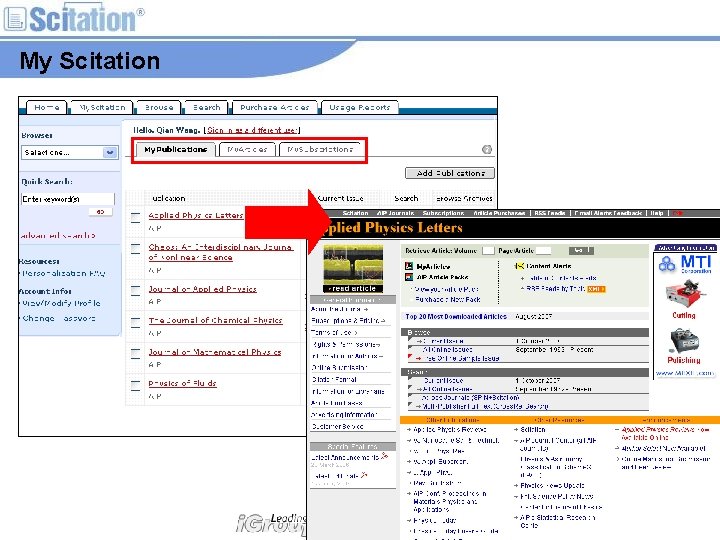Image resolution: width=720 pixels, height=540 pixels.
Task: Click the row icon beside Chaos journal entry
Action: [135, 249]
